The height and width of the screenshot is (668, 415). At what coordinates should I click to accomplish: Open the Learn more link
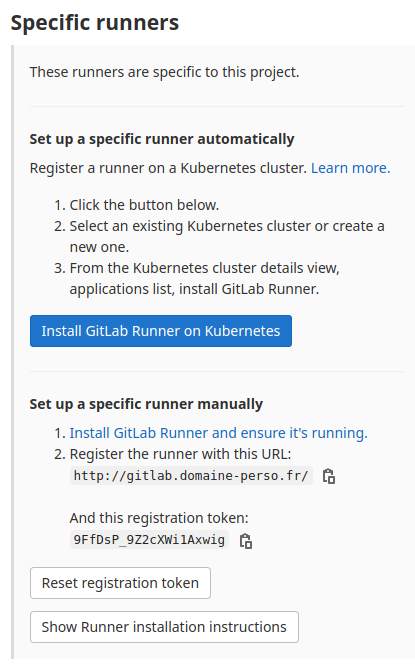tap(351, 168)
